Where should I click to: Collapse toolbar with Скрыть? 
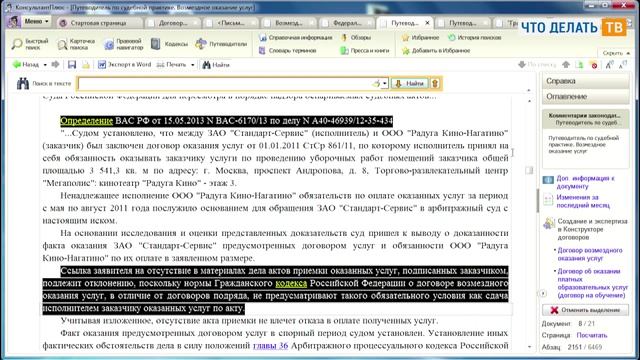point(616,53)
